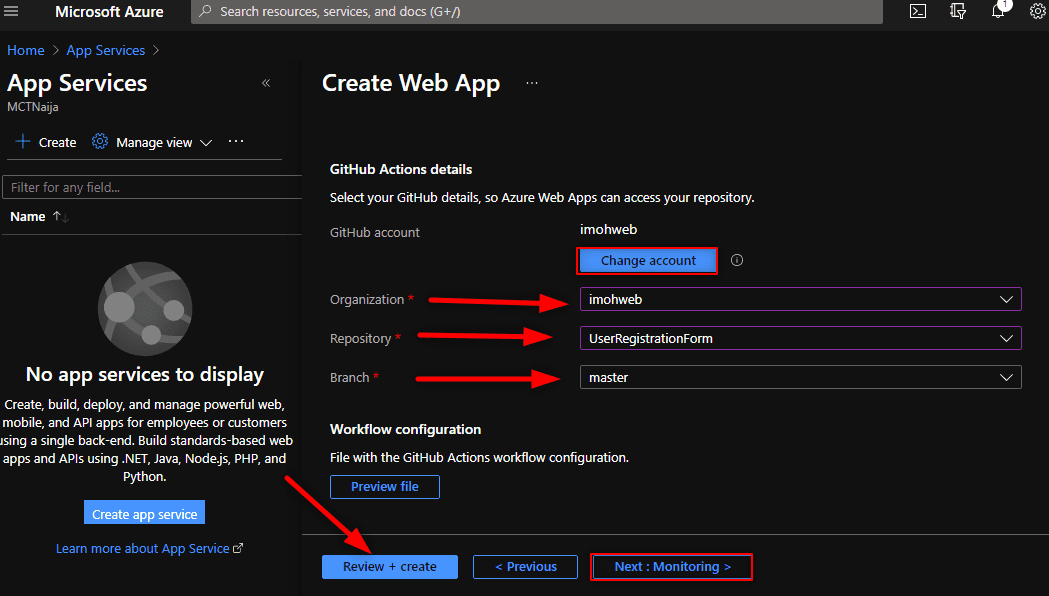
Task: Click the Microsoft Azure logo text
Action: pos(109,11)
